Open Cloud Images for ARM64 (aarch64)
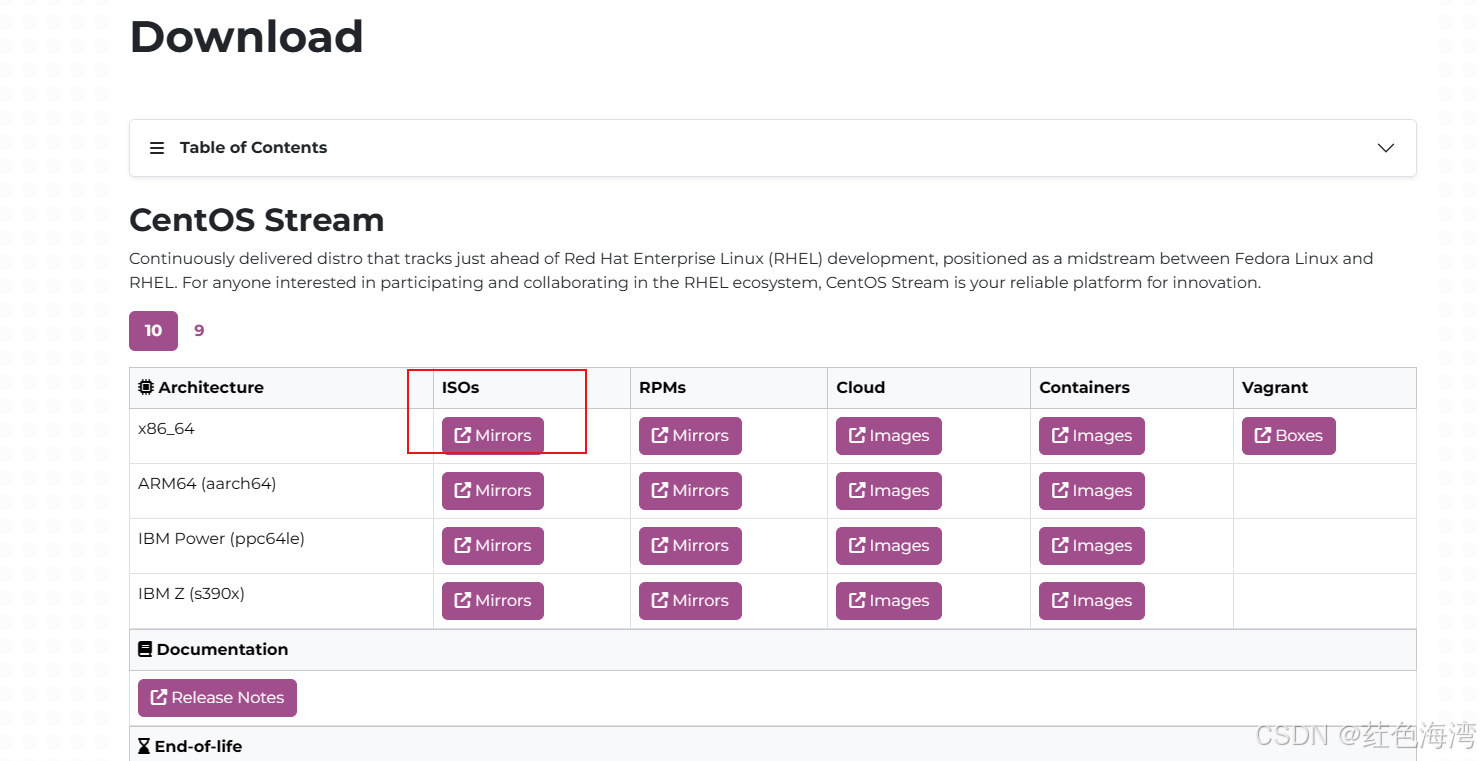This screenshot has width=1480, height=761. 889,491
